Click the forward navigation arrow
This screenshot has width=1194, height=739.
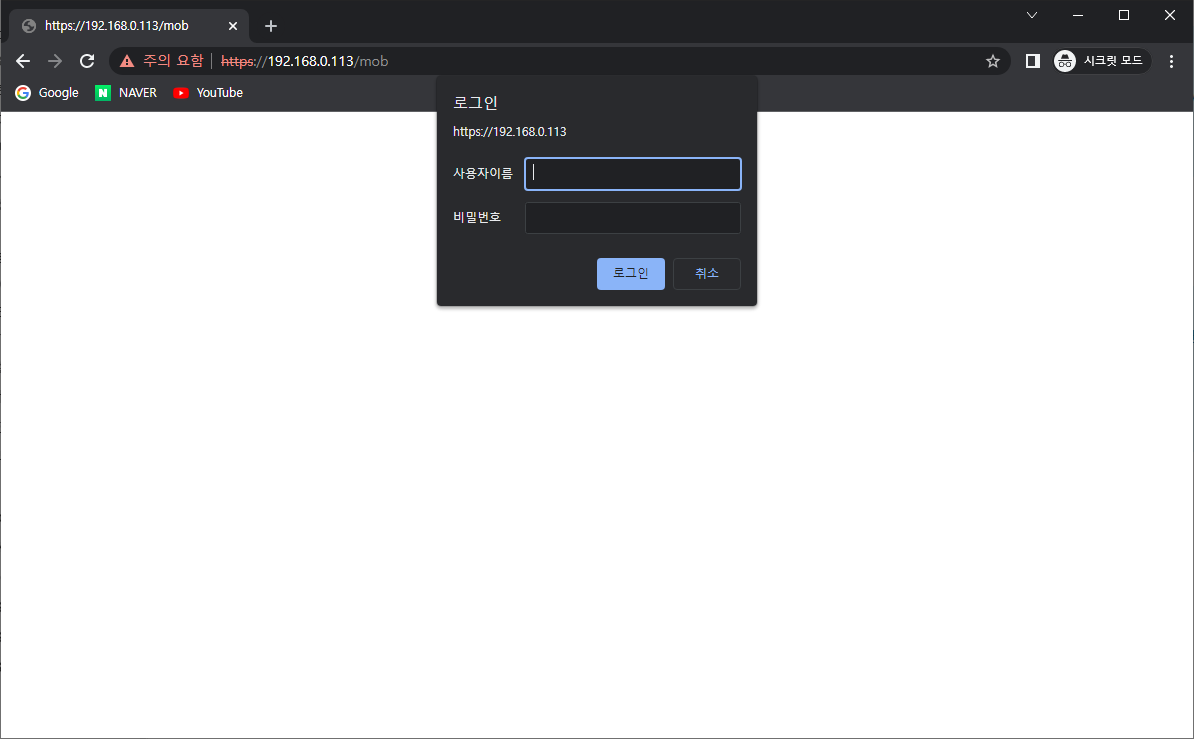[x=55, y=61]
